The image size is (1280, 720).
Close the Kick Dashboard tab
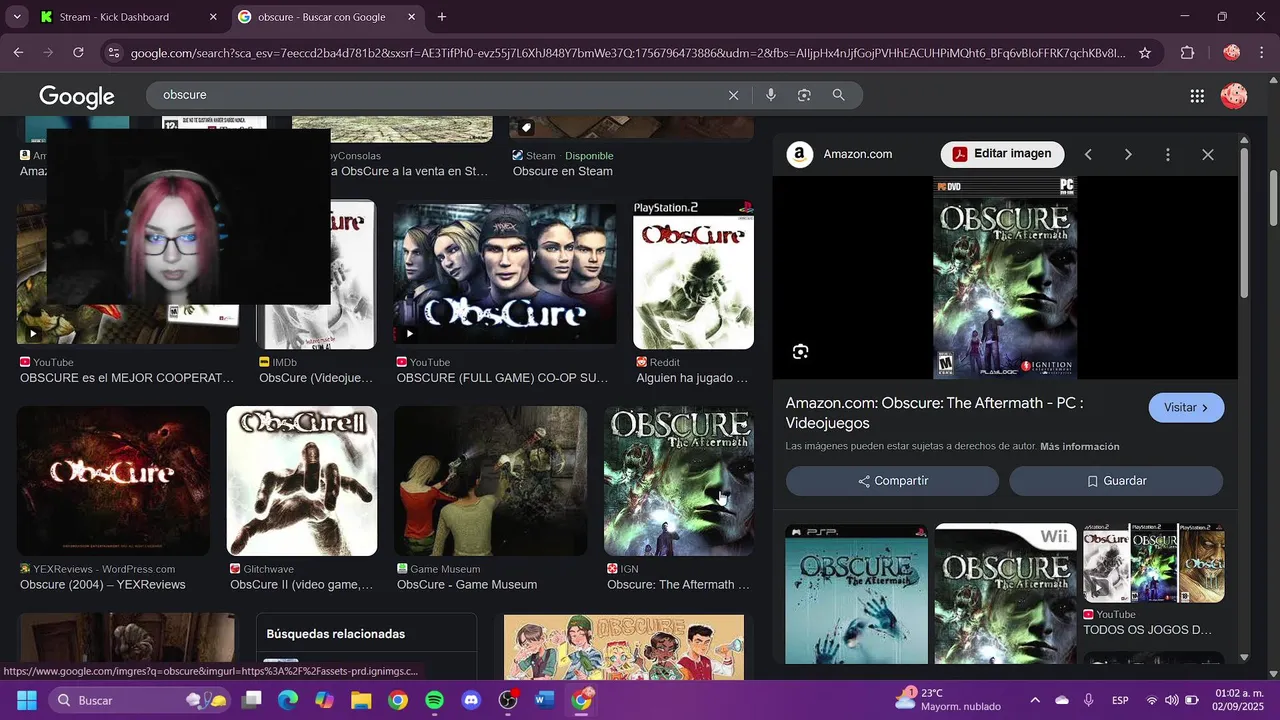[213, 17]
